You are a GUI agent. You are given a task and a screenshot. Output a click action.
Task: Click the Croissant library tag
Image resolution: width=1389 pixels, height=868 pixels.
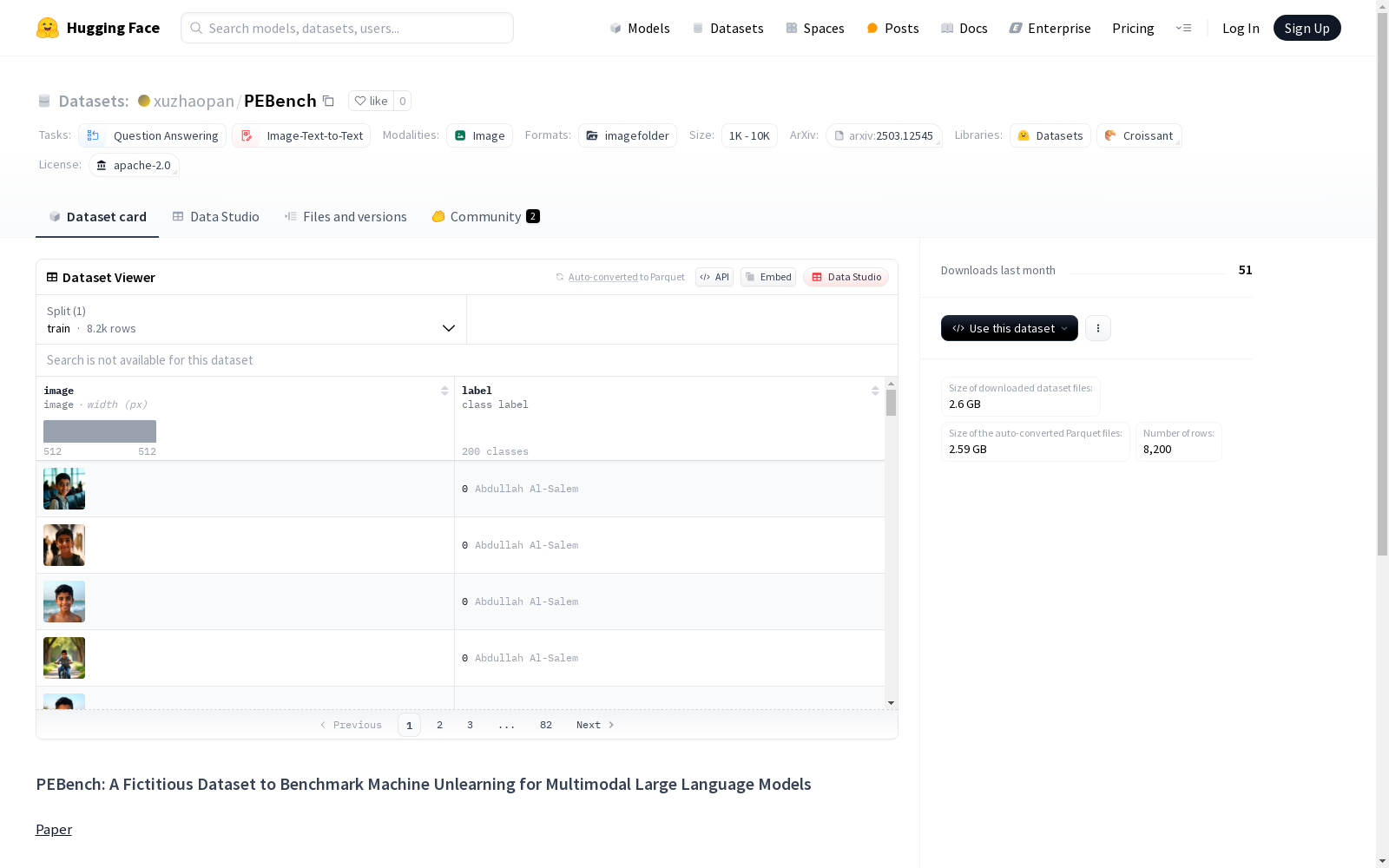point(1139,135)
